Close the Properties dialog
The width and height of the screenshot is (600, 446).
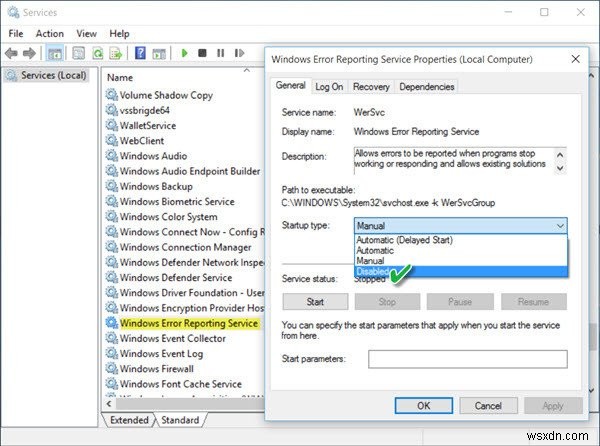click(576, 59)
